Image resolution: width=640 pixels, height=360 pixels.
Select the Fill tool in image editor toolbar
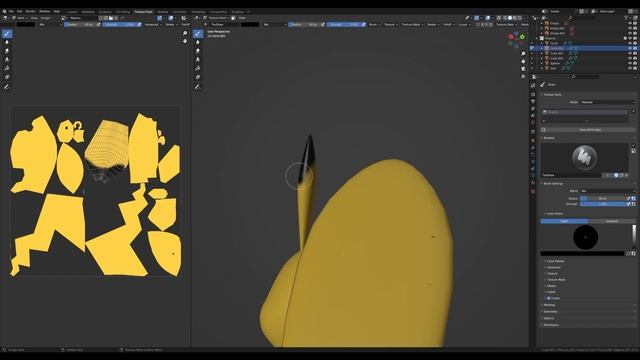[x=7, y=68]
